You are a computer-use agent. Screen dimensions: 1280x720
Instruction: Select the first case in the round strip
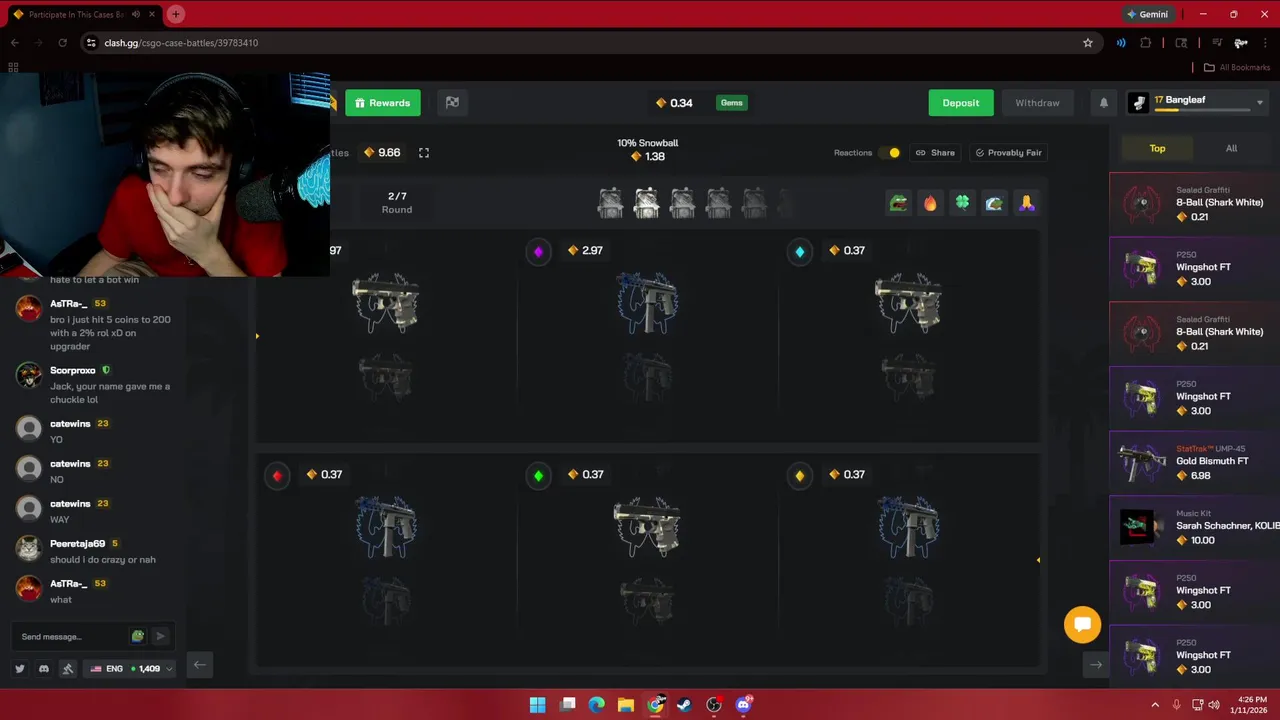pos(610,203)
